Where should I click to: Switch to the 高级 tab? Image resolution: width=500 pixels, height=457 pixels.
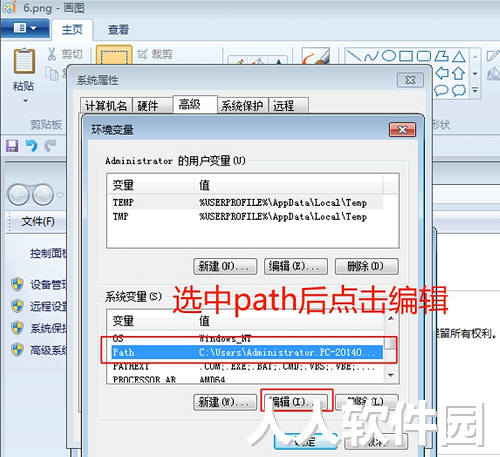point(195,104)
